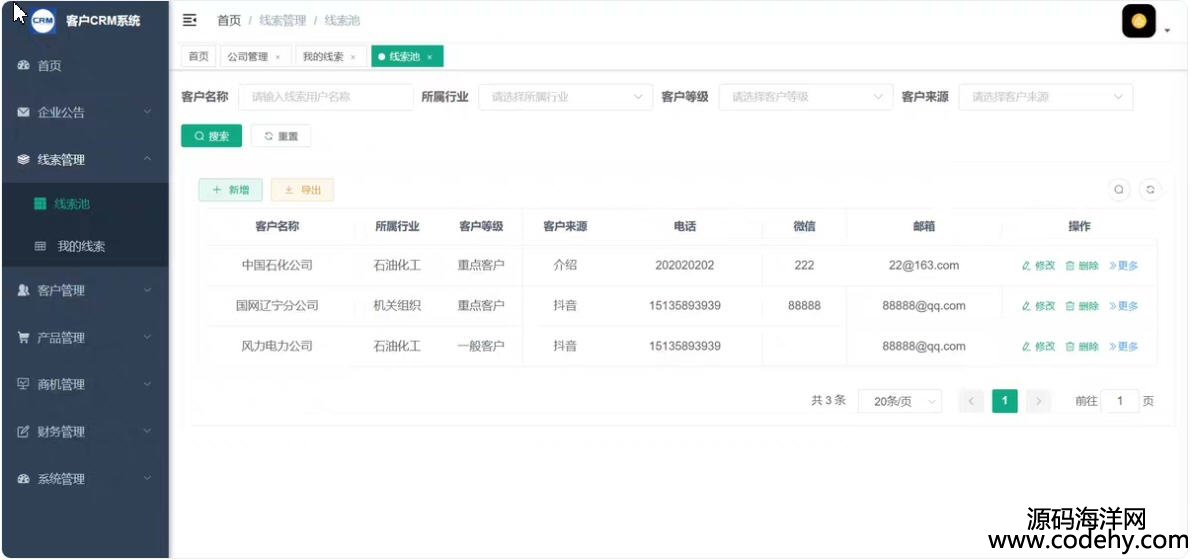Open the 客户来源 dropdown filter
The height and width of the screenshot is (560, 1193).
(x=1045, y=97)
